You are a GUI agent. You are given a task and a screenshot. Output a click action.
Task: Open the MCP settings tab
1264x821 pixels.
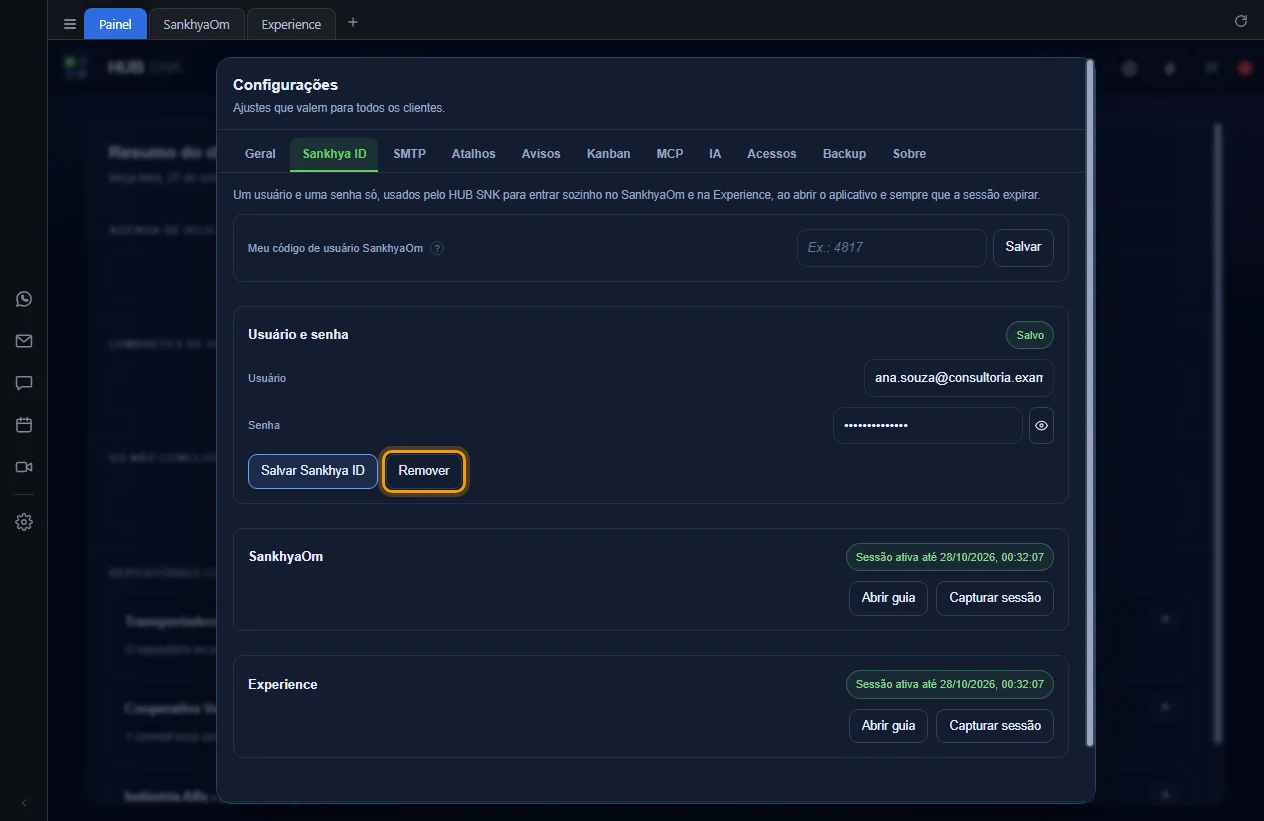pos(670,154)
